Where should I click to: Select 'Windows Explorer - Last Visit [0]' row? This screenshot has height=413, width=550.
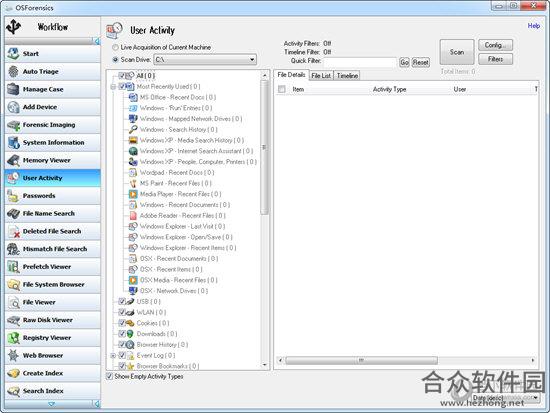click(182, 226)
